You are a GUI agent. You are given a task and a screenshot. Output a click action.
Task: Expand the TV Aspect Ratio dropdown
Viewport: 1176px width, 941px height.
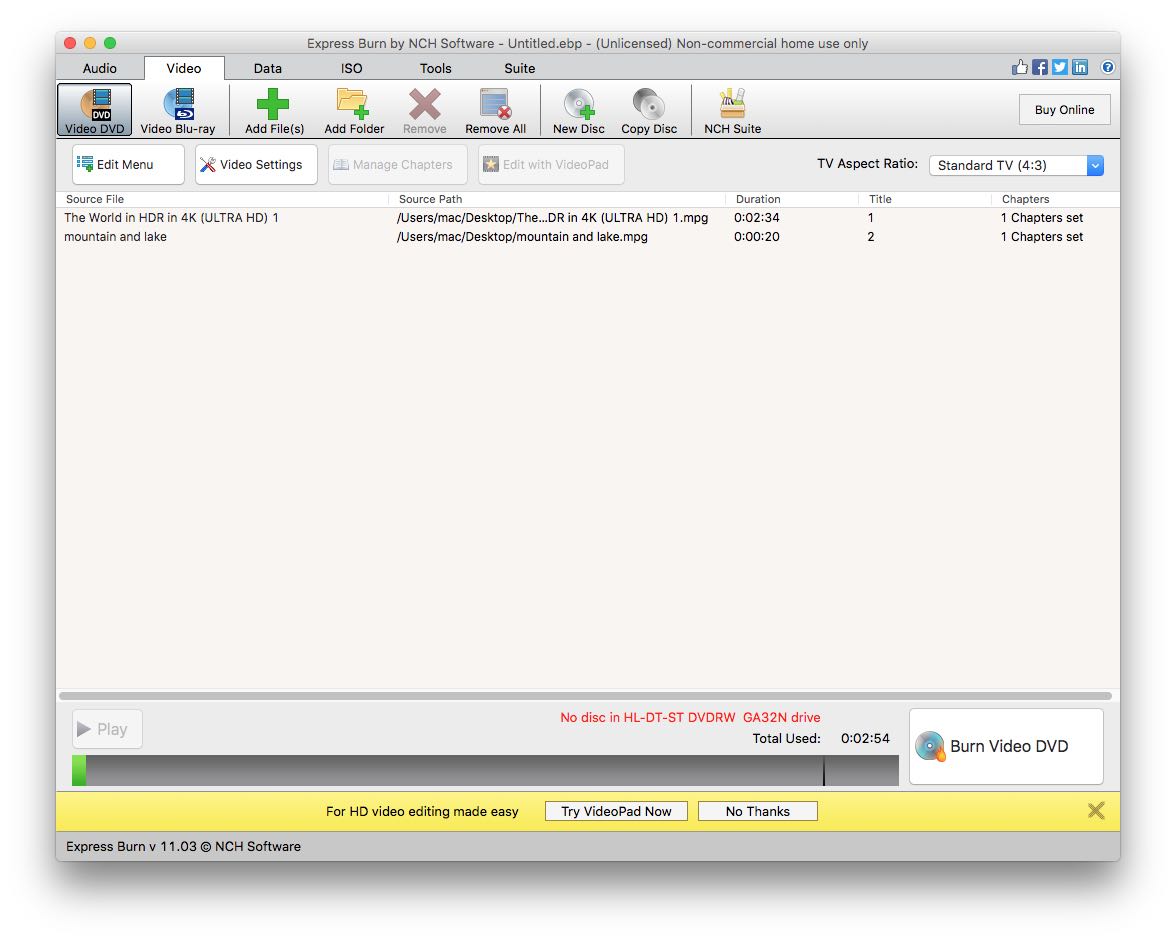point(1095,166)
